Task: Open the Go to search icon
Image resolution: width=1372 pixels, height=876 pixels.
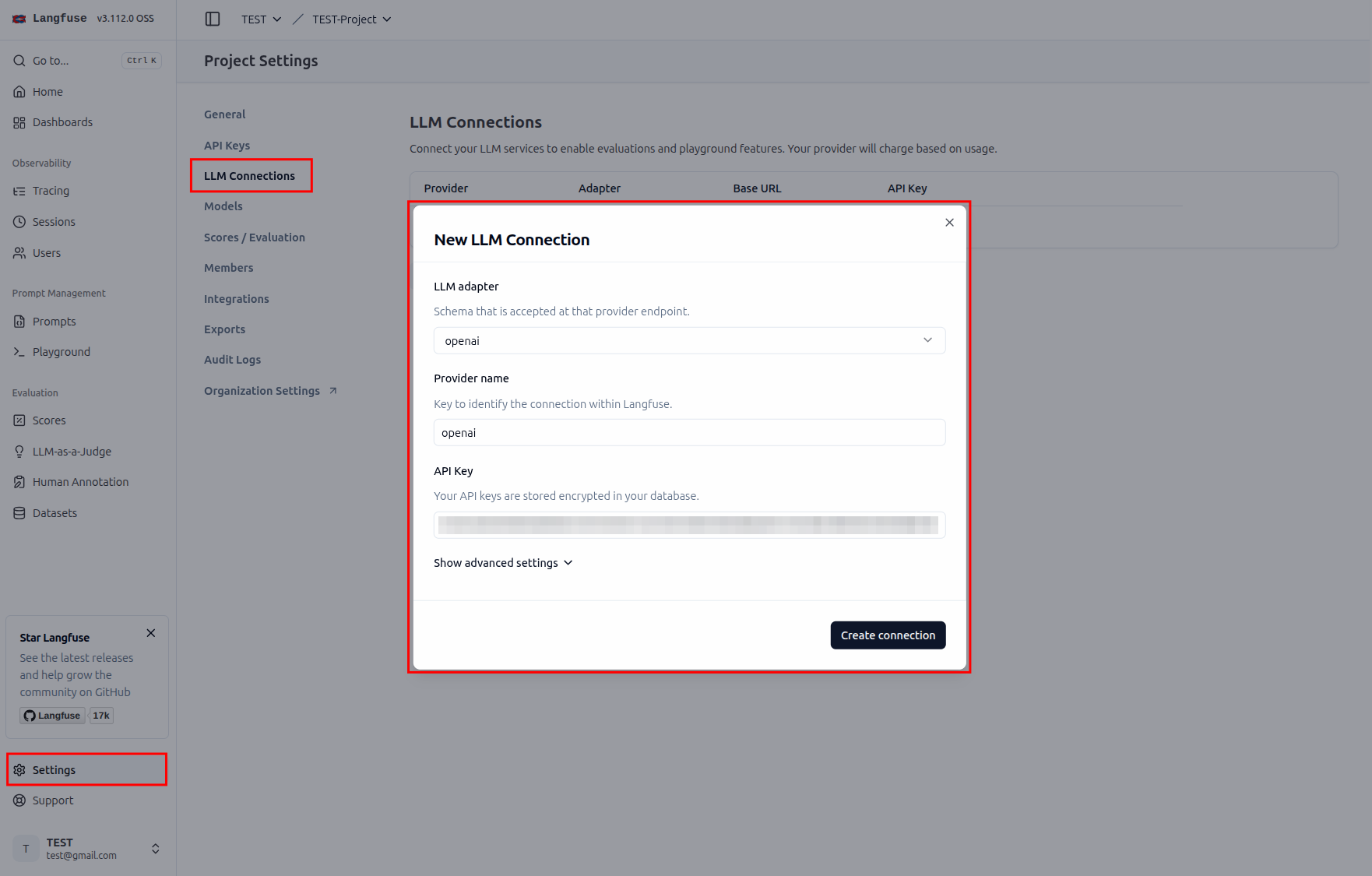Action: coord(19,61)
